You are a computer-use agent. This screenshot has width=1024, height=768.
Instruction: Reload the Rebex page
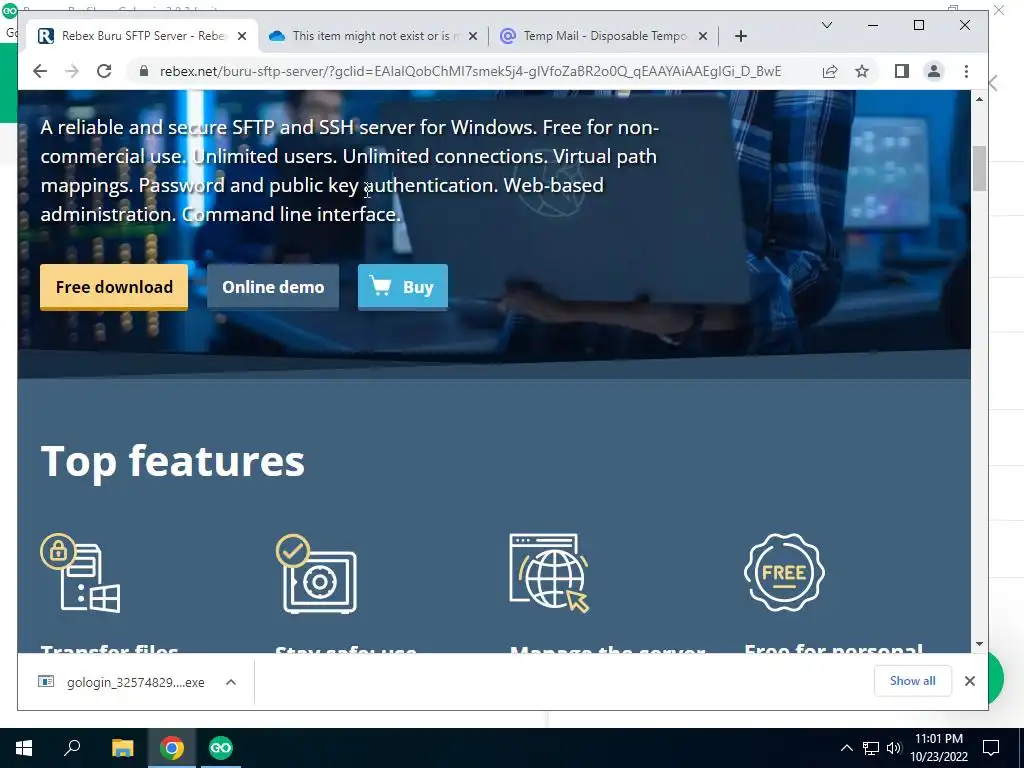click(x=104, y=71)
